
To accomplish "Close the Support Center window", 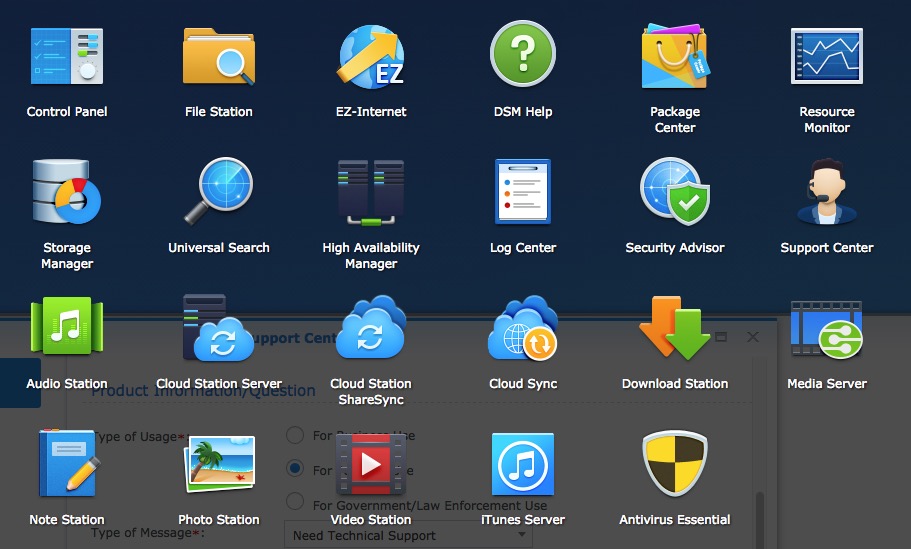I will point(753,337).
